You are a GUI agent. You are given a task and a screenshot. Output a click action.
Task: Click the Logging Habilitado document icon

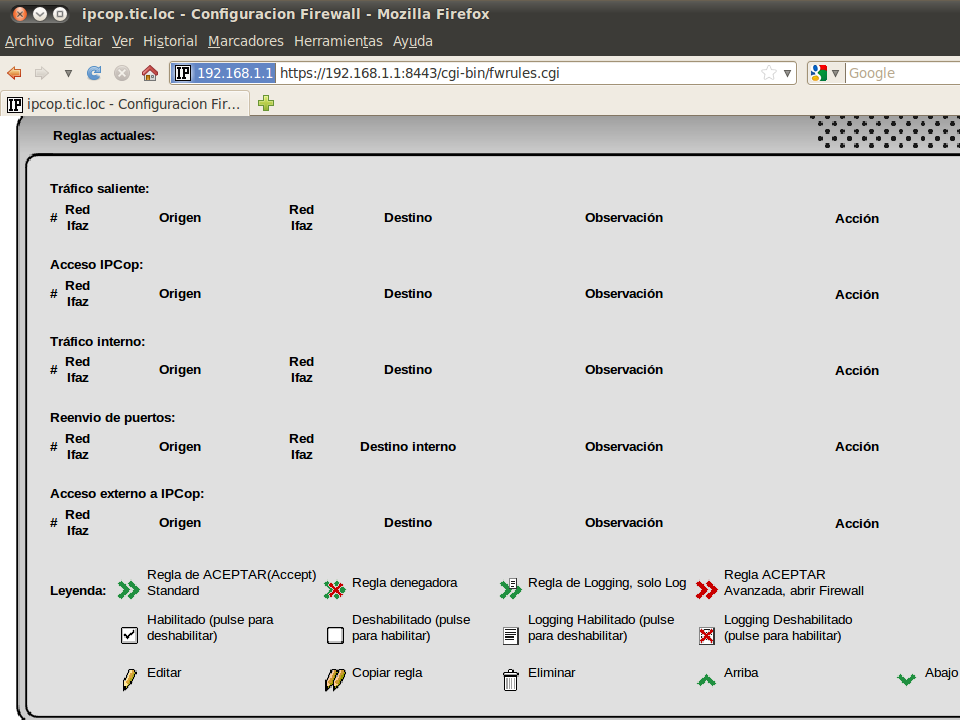[510, 635]
